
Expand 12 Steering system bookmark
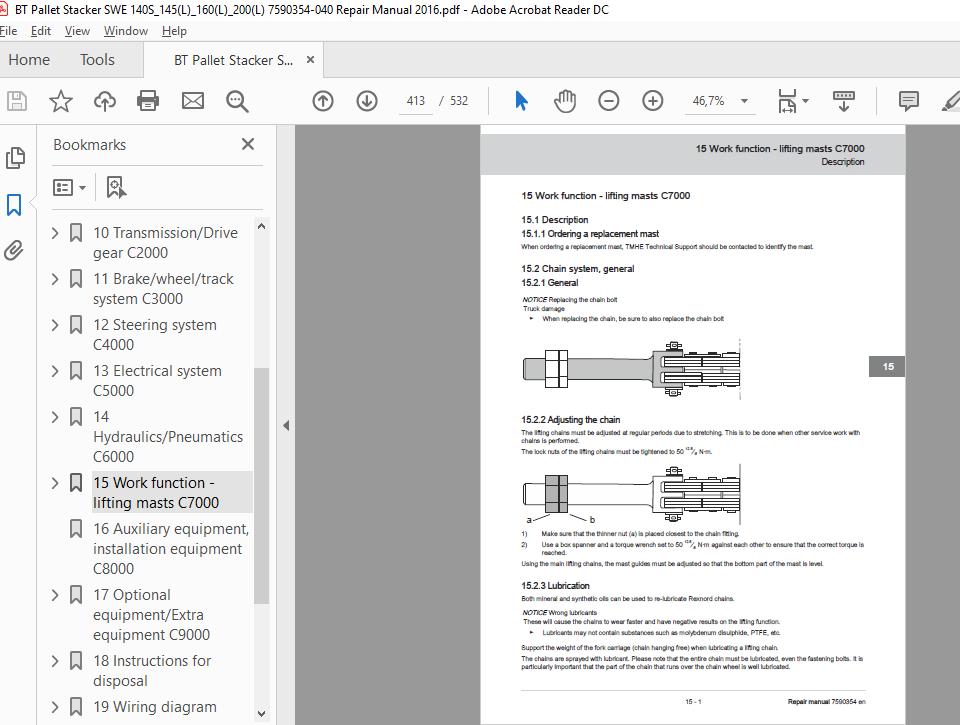click(55, 325)
